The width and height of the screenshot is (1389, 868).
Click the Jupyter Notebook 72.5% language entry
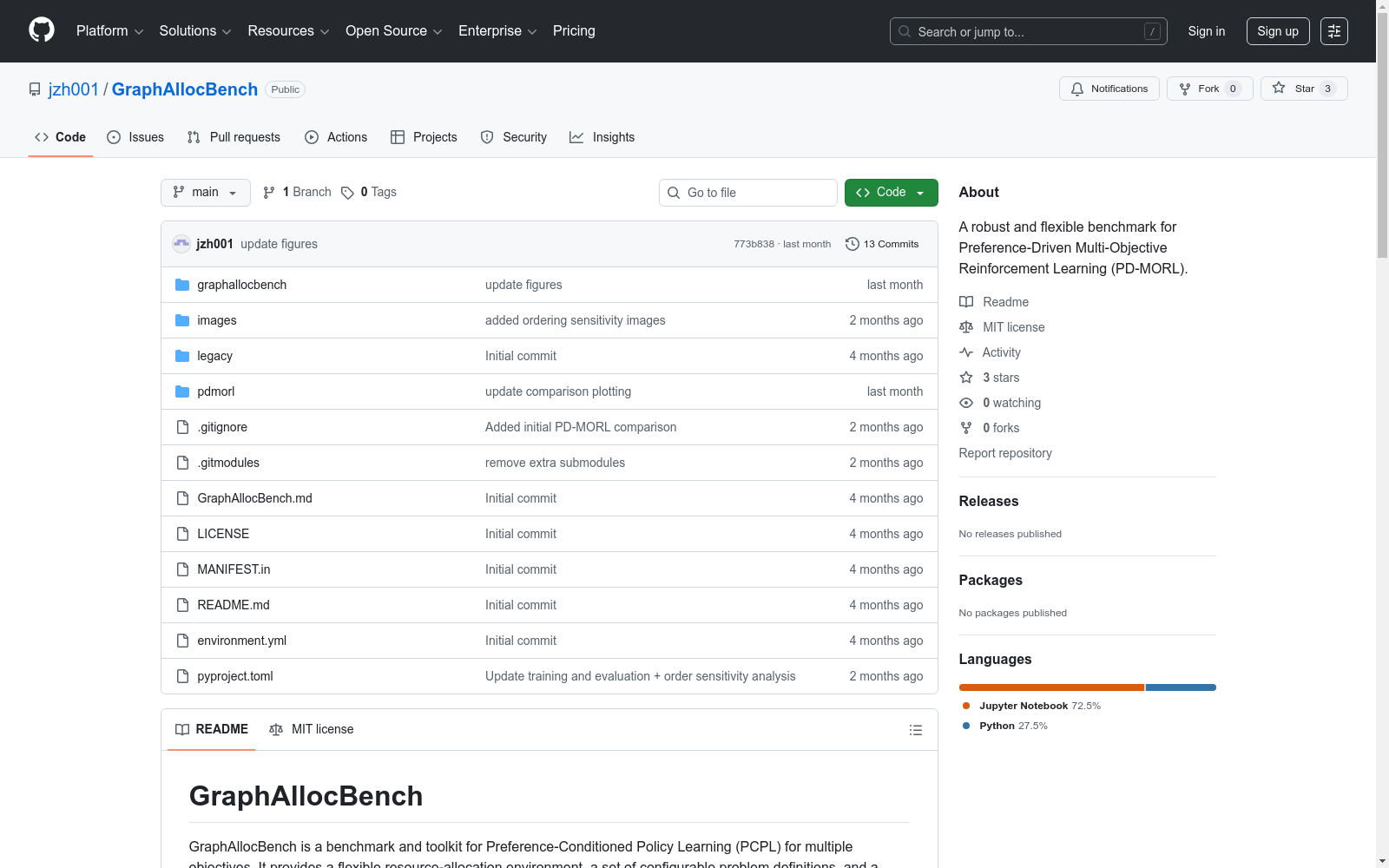pos(1031,706)
